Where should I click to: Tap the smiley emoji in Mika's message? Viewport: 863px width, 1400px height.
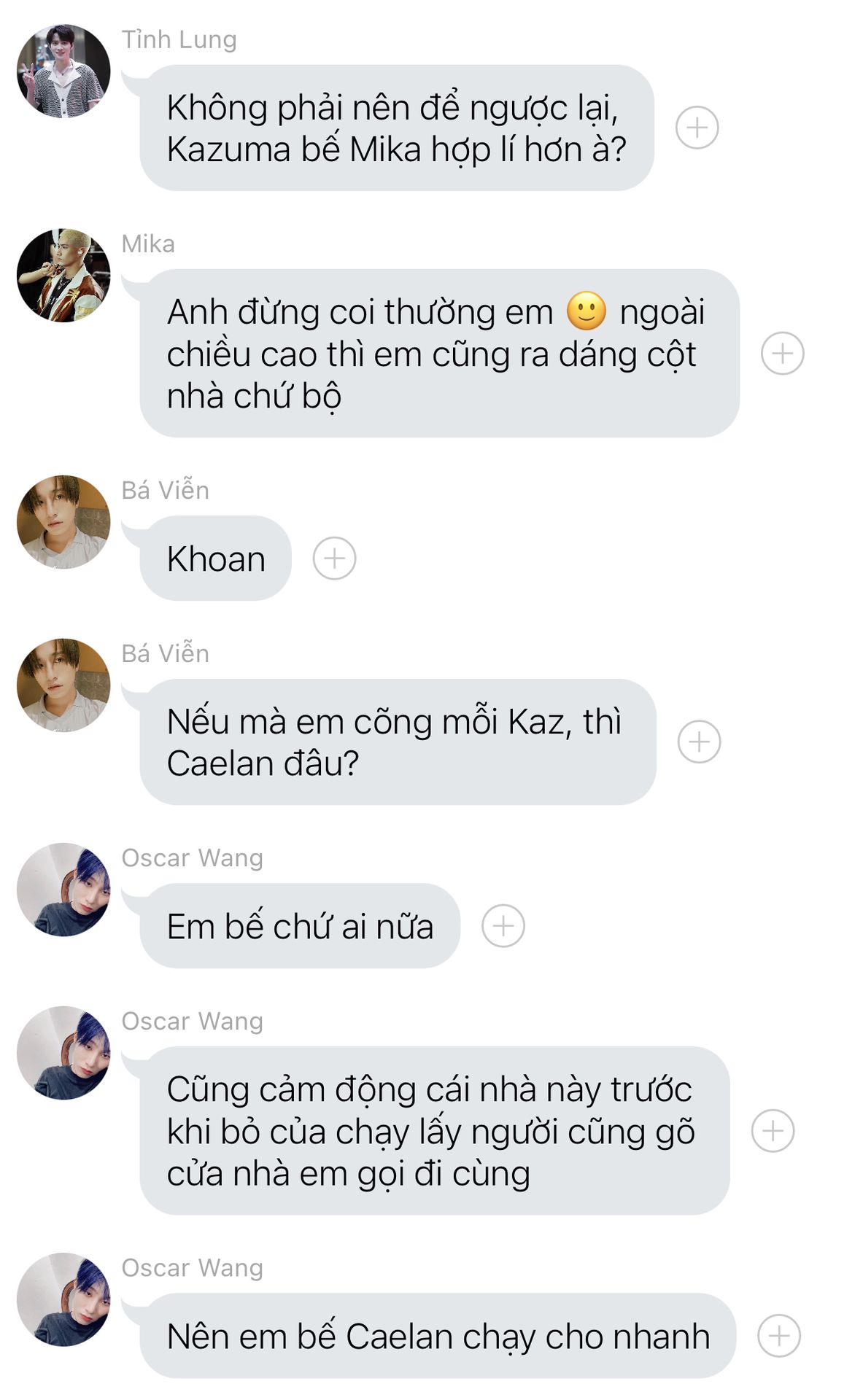tap(587, 311)
